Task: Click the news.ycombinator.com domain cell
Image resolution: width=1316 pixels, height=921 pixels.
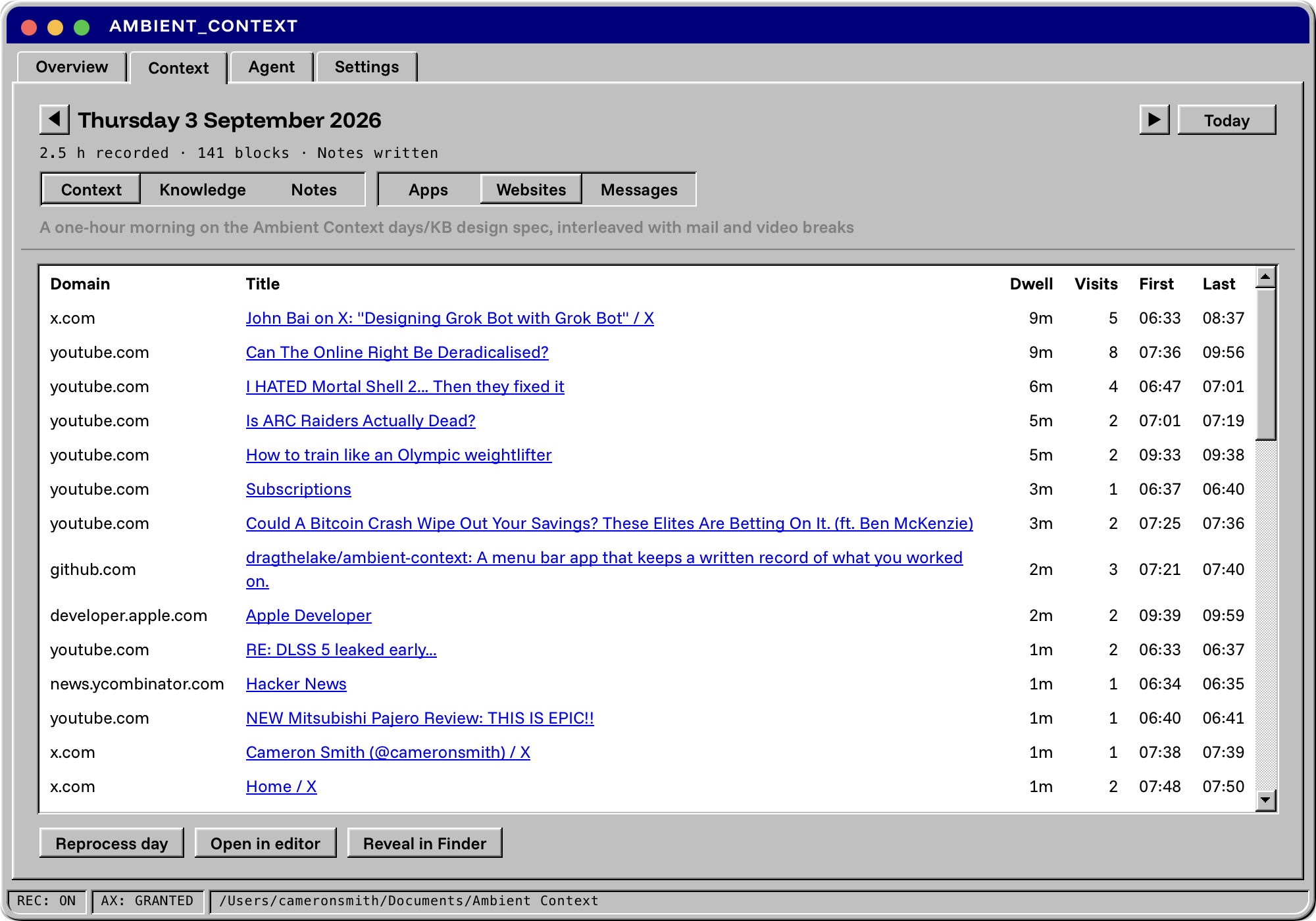Action: coord(137,684)
